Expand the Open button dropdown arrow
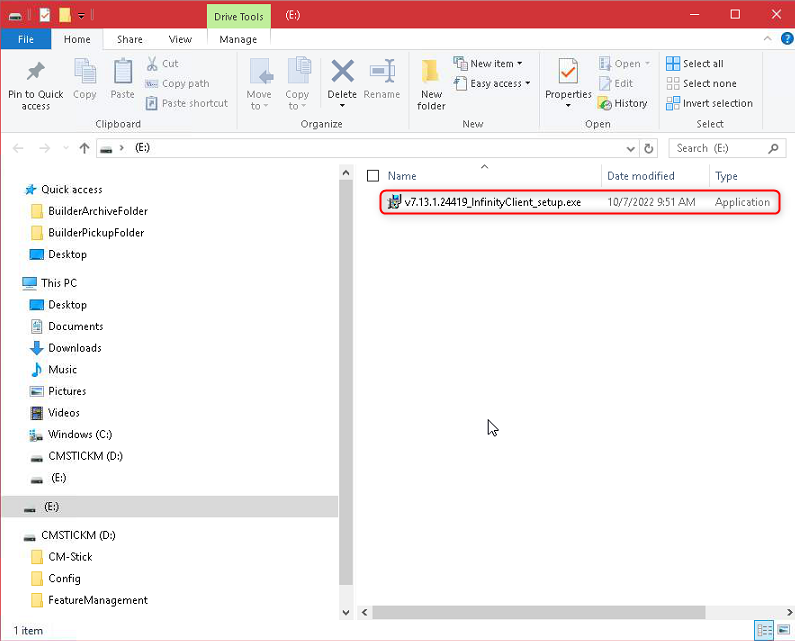 [647, 63]
